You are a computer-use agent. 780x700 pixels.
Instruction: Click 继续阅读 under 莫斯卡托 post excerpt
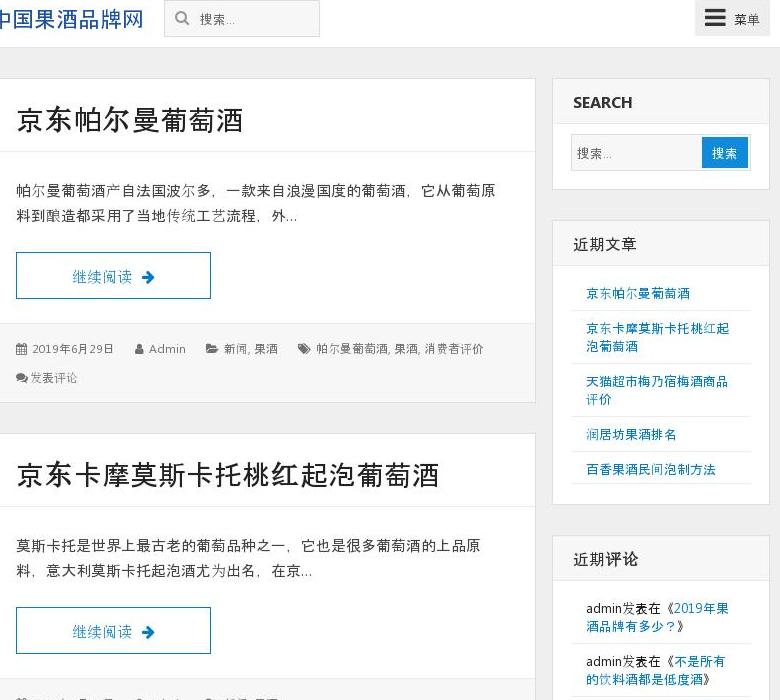113,630
